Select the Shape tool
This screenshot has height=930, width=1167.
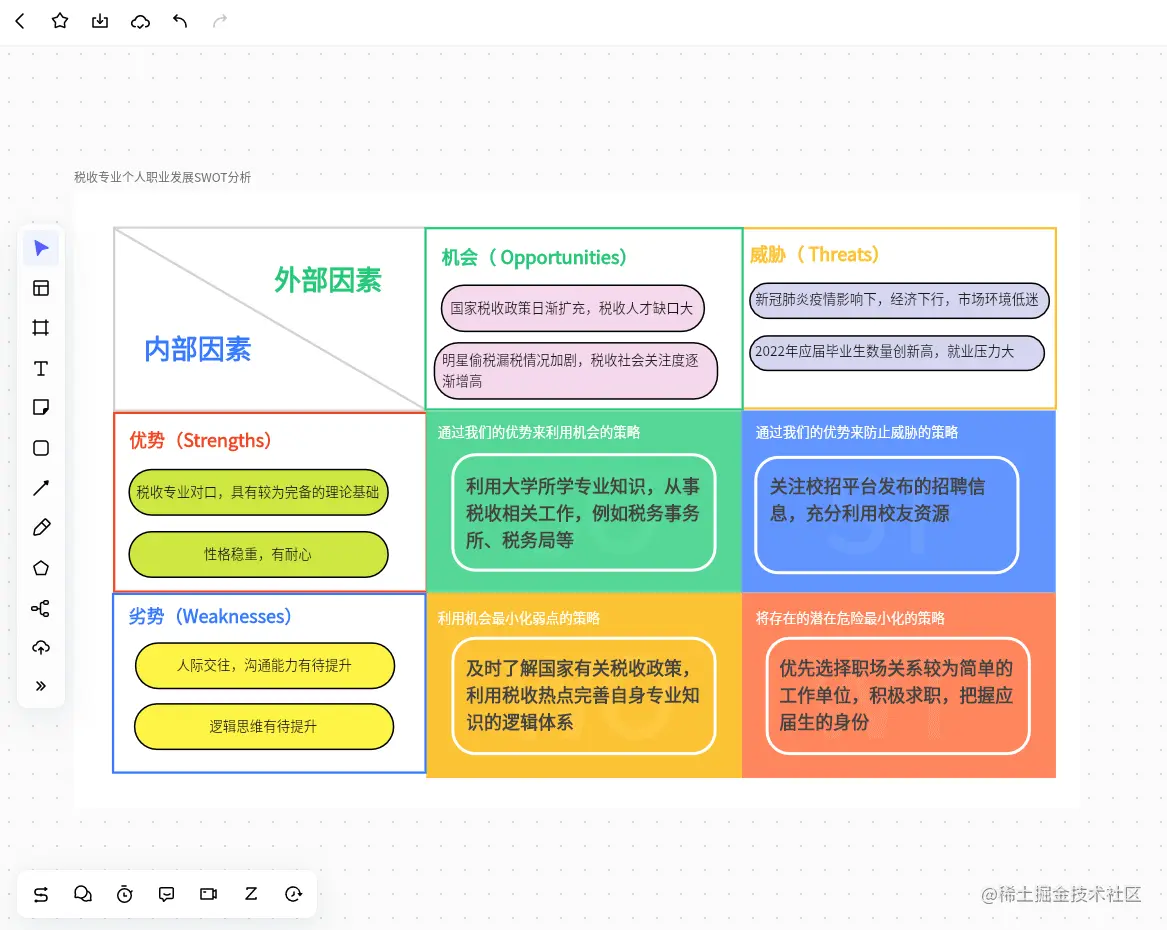coord(41,448)
